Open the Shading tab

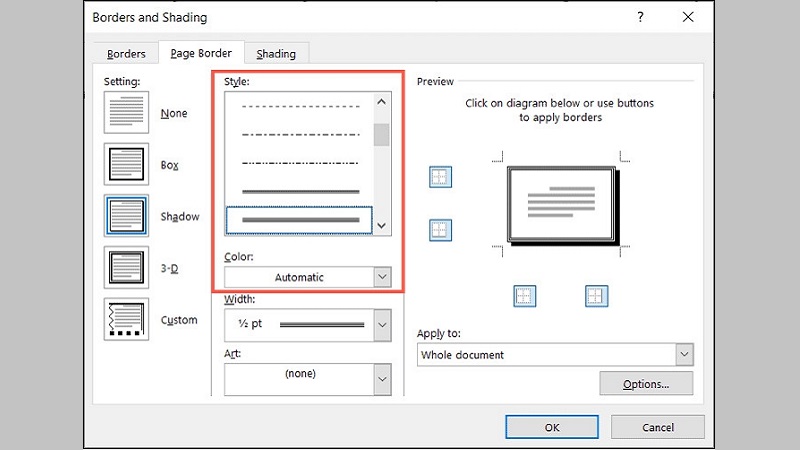(x=276, y=54)
